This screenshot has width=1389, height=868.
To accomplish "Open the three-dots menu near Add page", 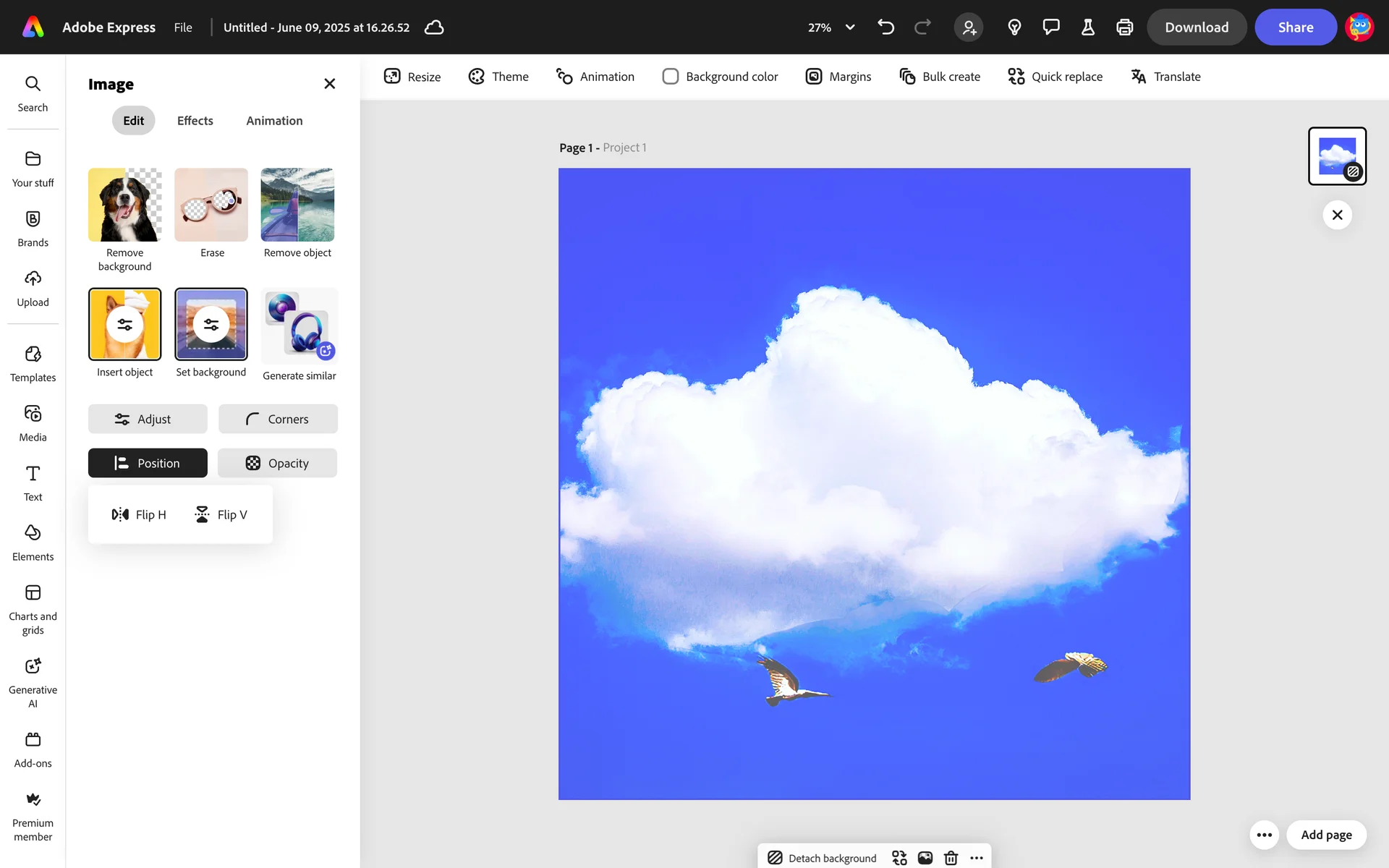I will click(x=1264, y=835).
